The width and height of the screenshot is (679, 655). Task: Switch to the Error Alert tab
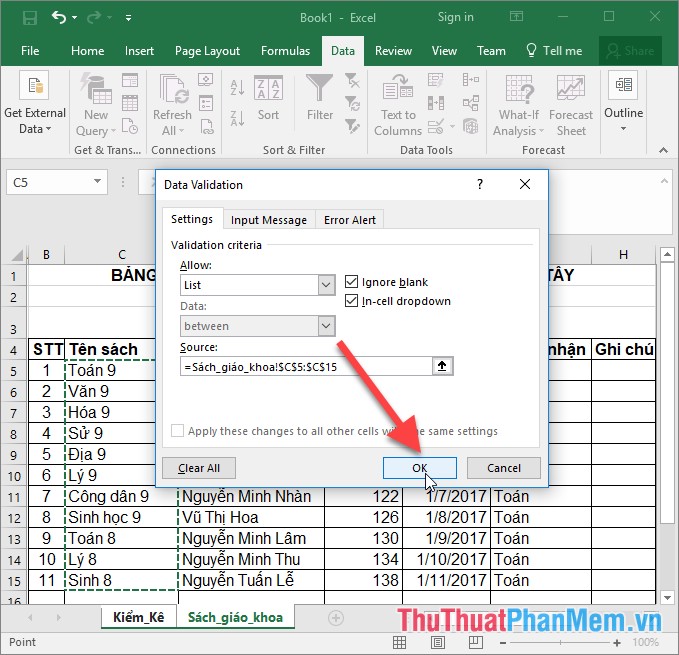click(349, 220)
